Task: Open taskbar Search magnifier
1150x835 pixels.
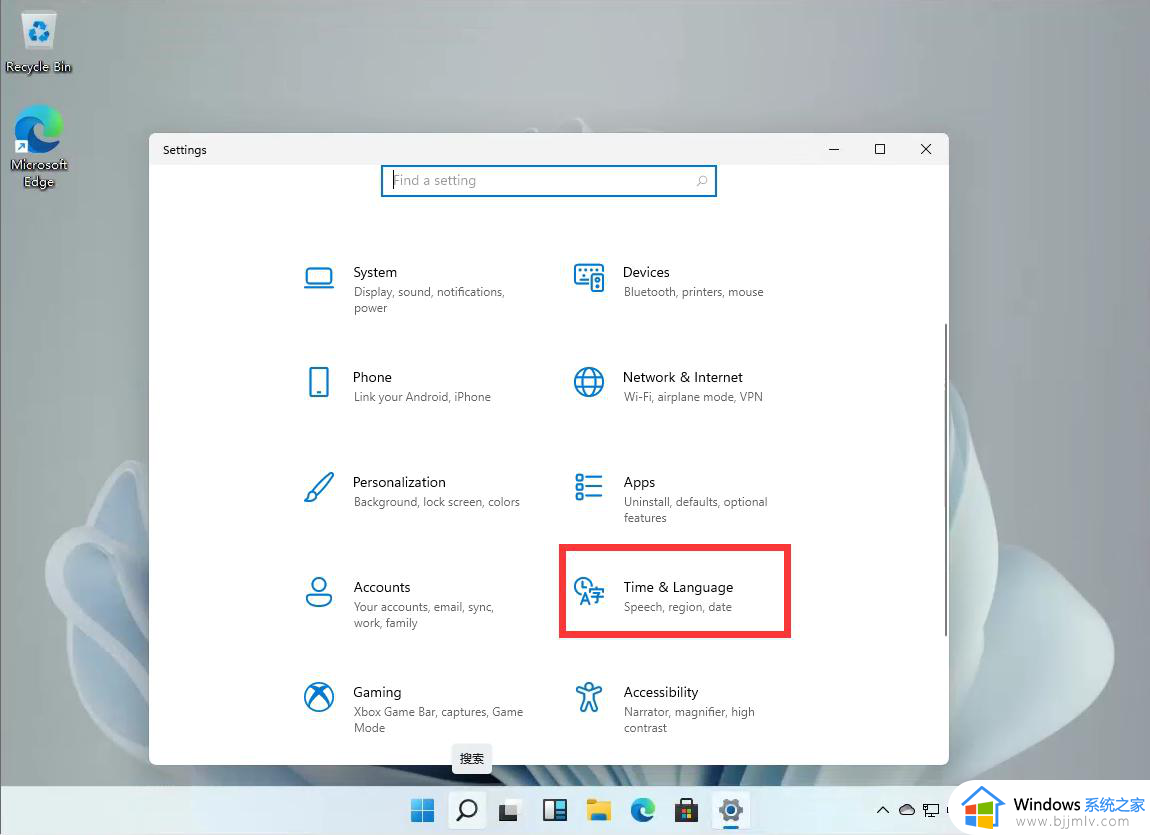Action: 466,810
